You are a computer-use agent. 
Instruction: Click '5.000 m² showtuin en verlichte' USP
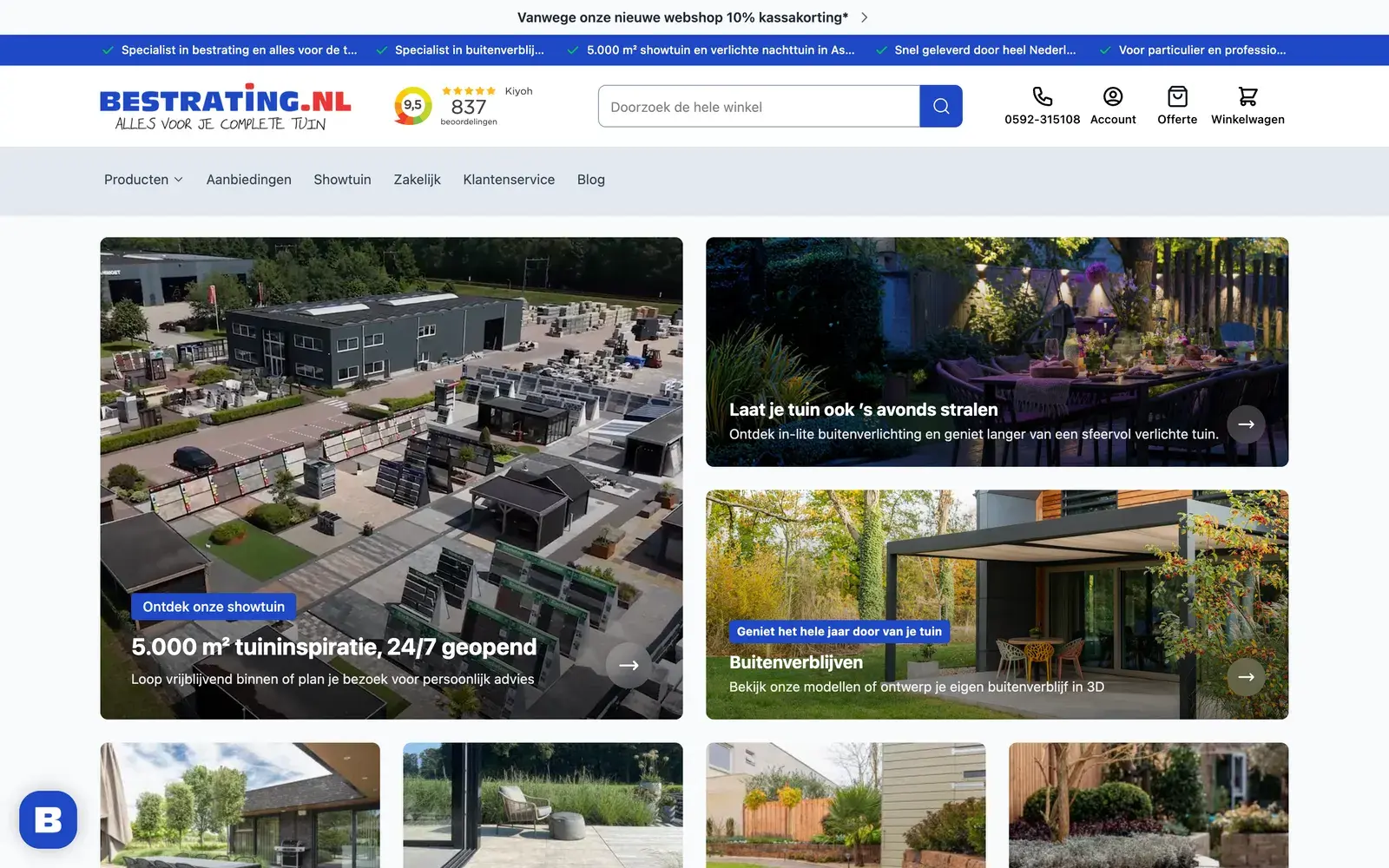click(x=721, y=50)
